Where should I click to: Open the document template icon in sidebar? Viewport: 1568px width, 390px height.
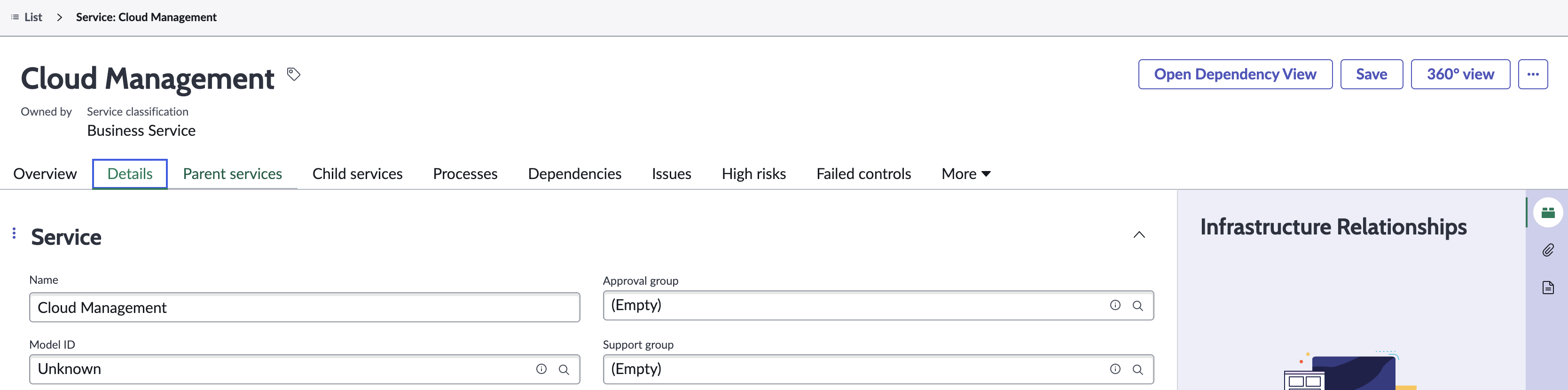1548,287
